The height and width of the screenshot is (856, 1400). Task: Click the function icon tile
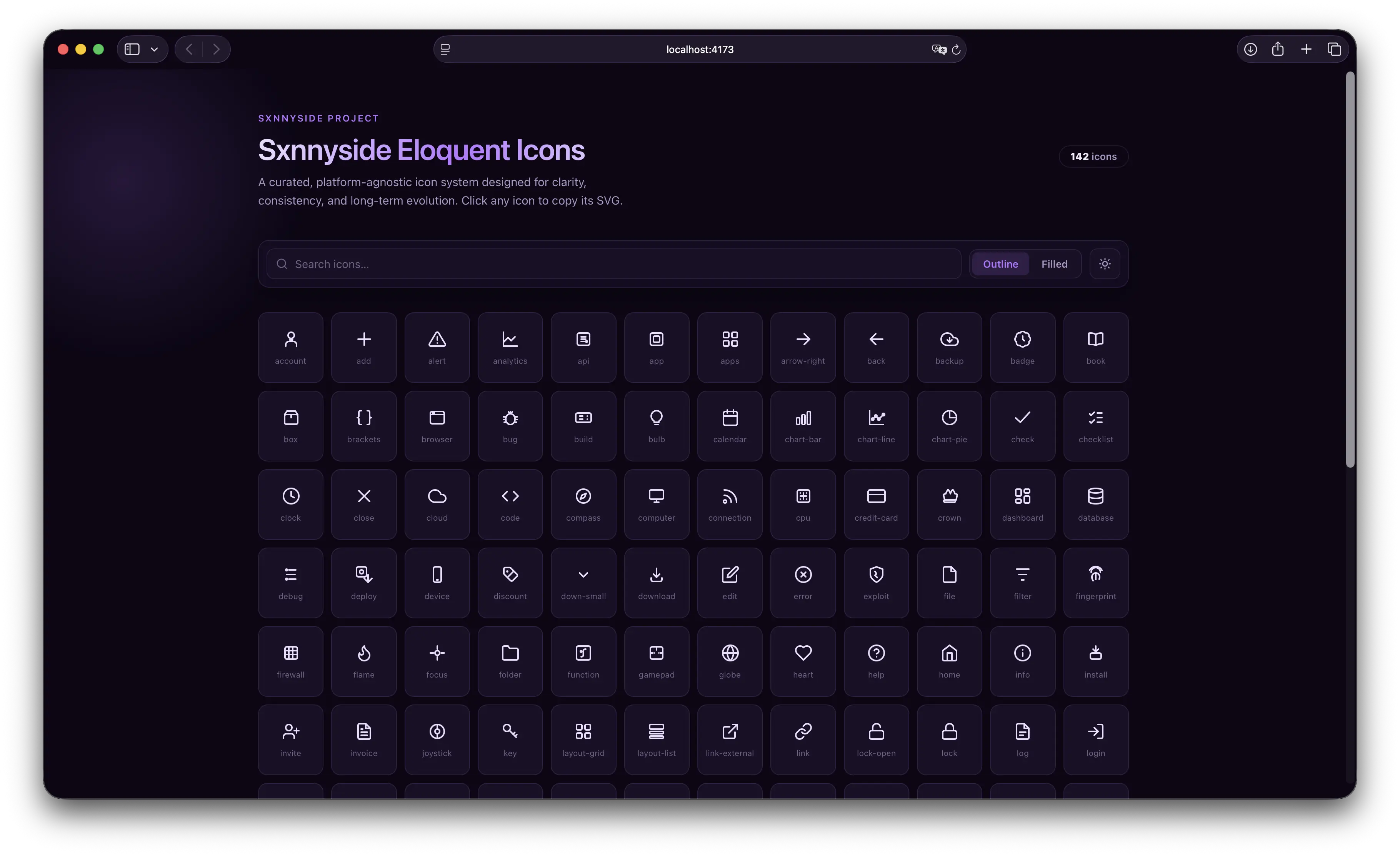(x=583, y=661)
